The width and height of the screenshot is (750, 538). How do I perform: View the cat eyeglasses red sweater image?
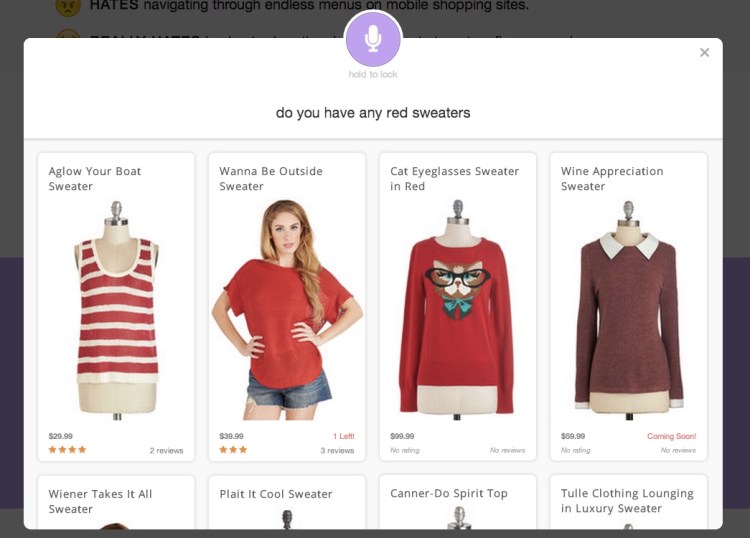[x=457, y=310]
